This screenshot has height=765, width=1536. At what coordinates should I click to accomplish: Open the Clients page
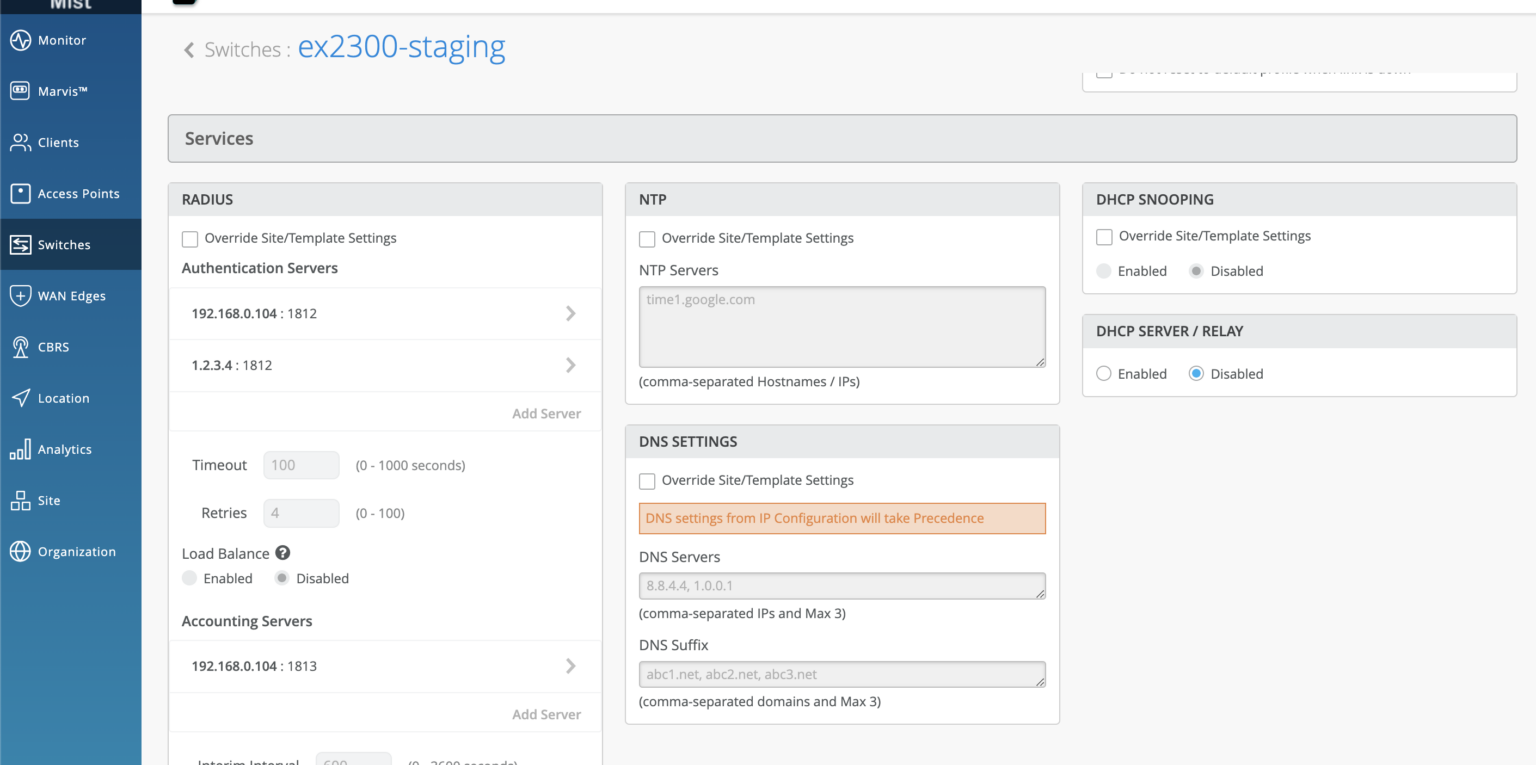pyautogui.click(x=58, y=142)
